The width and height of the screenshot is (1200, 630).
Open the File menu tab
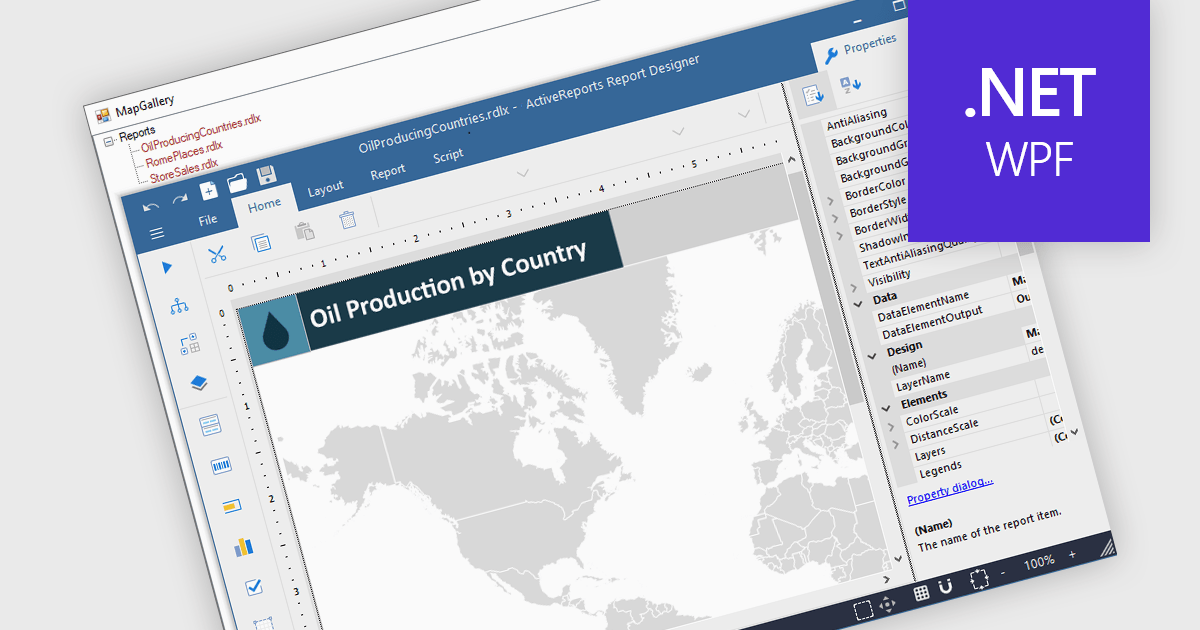pyautogui.click(x=208, y=220)
